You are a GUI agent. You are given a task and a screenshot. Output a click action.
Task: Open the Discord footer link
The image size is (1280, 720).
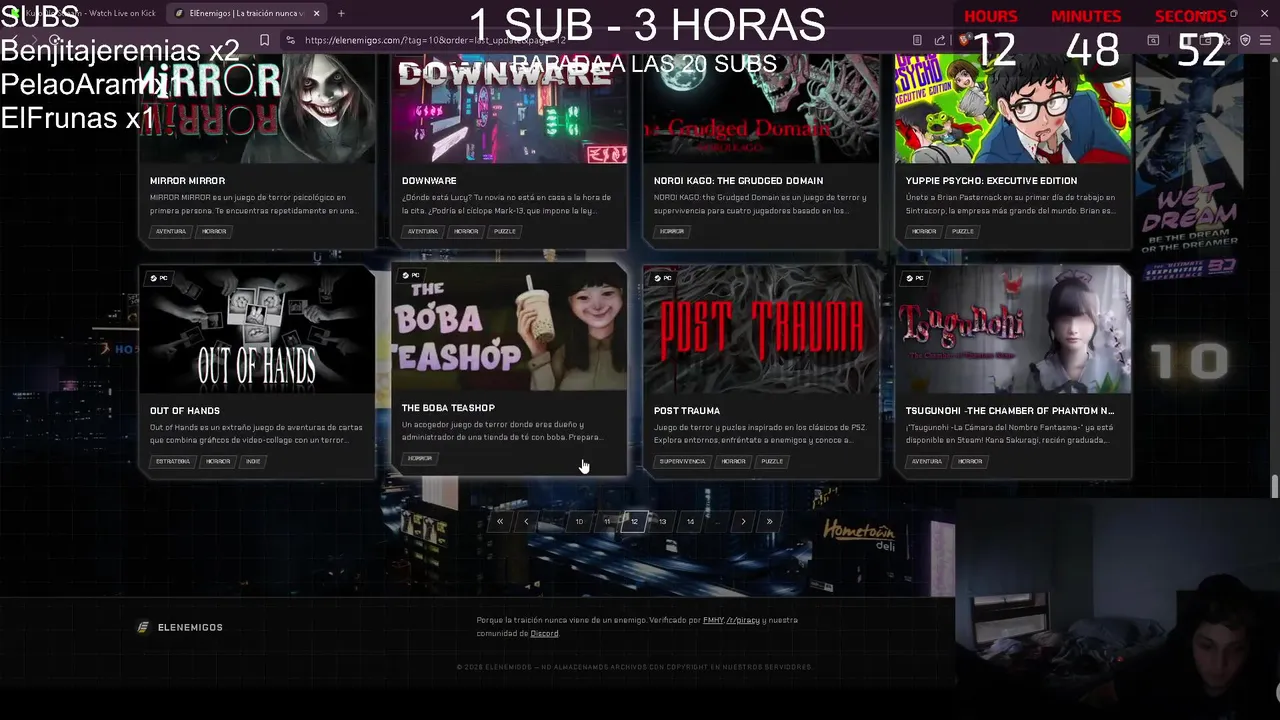[544, 633]
